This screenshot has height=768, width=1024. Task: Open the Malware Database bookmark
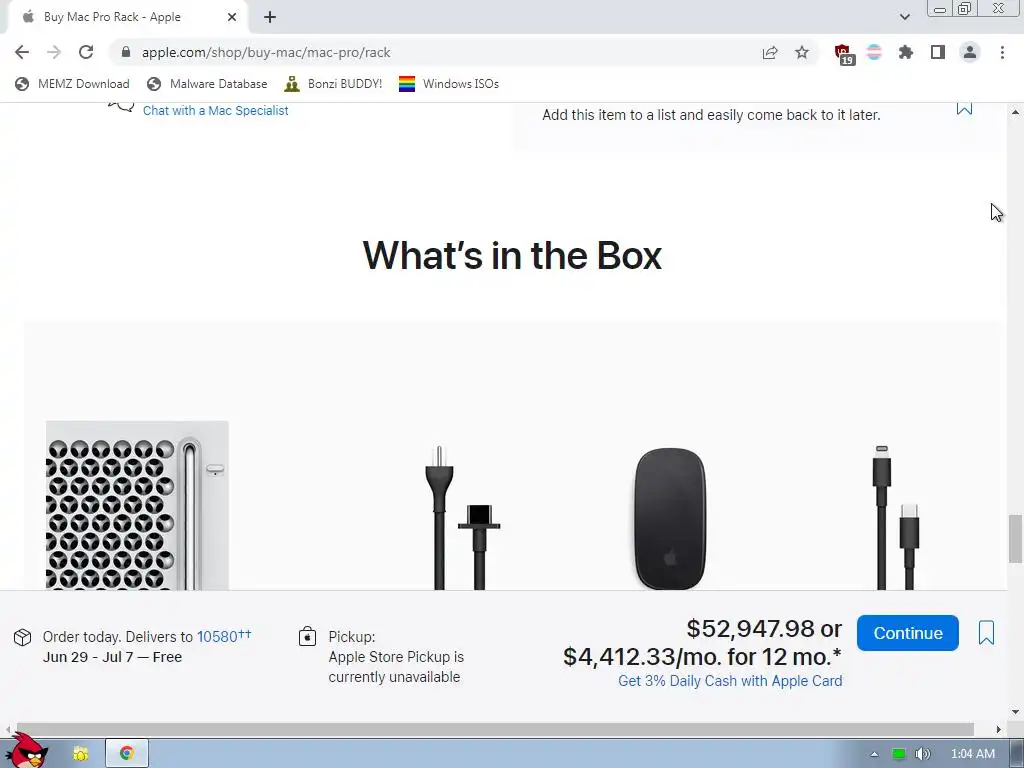click(207, 84)
